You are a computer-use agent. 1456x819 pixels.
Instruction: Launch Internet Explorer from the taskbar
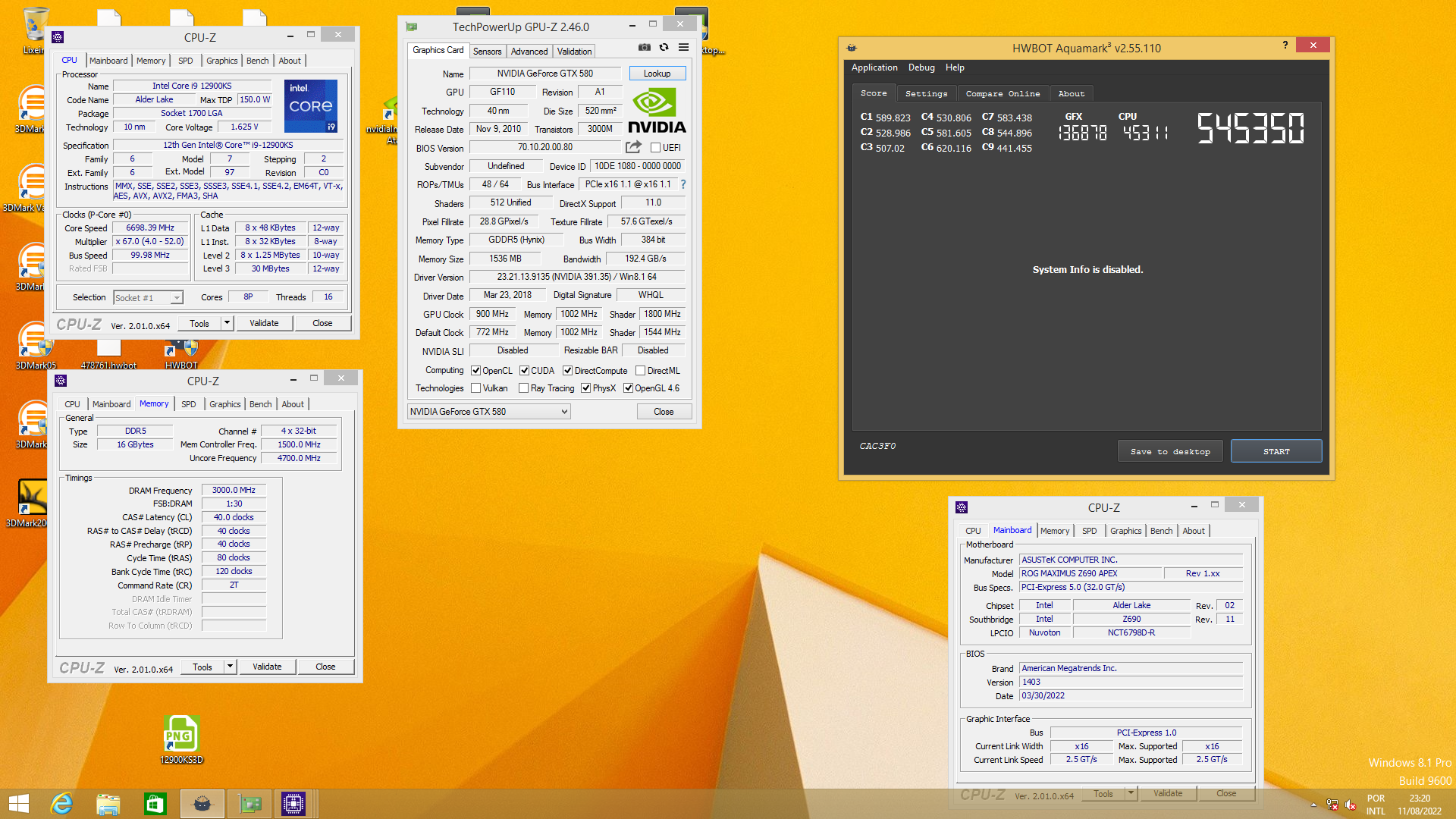[x=61, y=804]
